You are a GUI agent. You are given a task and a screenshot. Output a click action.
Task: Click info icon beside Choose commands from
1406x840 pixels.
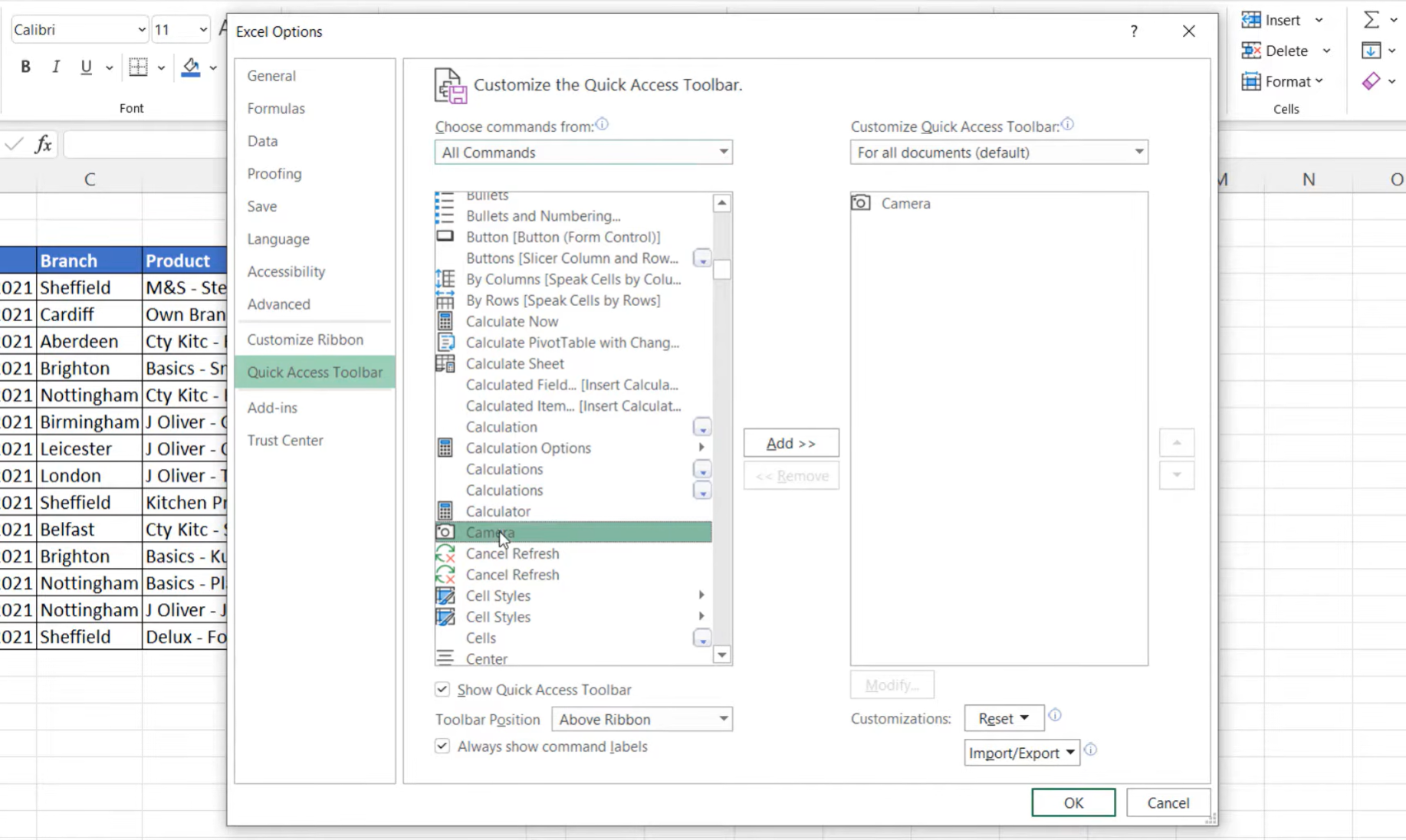click(x=602, y=124)
